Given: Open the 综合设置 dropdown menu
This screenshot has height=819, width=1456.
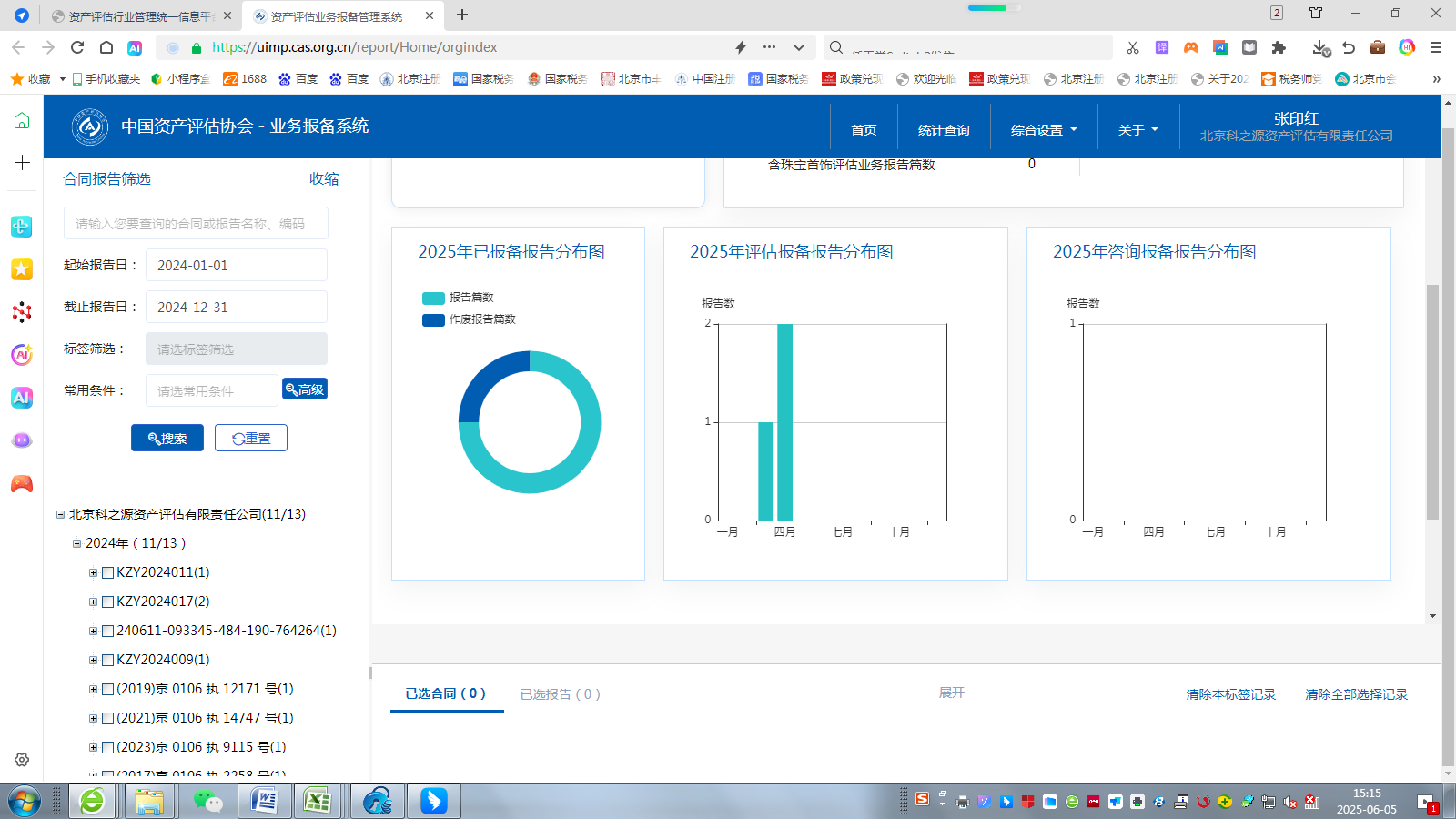Looking at the screenshot, I should pyautogui.click(x=1043, y=130).
